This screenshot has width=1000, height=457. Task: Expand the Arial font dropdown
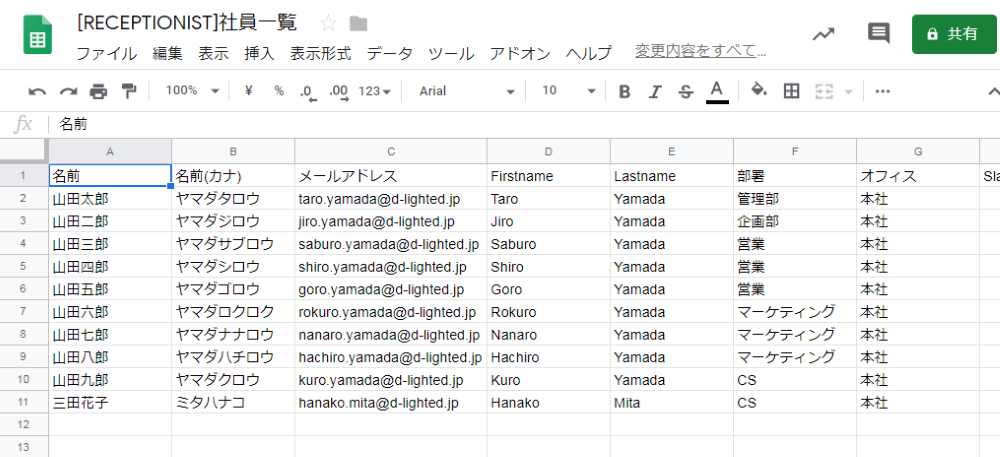(x=467, y=91)
